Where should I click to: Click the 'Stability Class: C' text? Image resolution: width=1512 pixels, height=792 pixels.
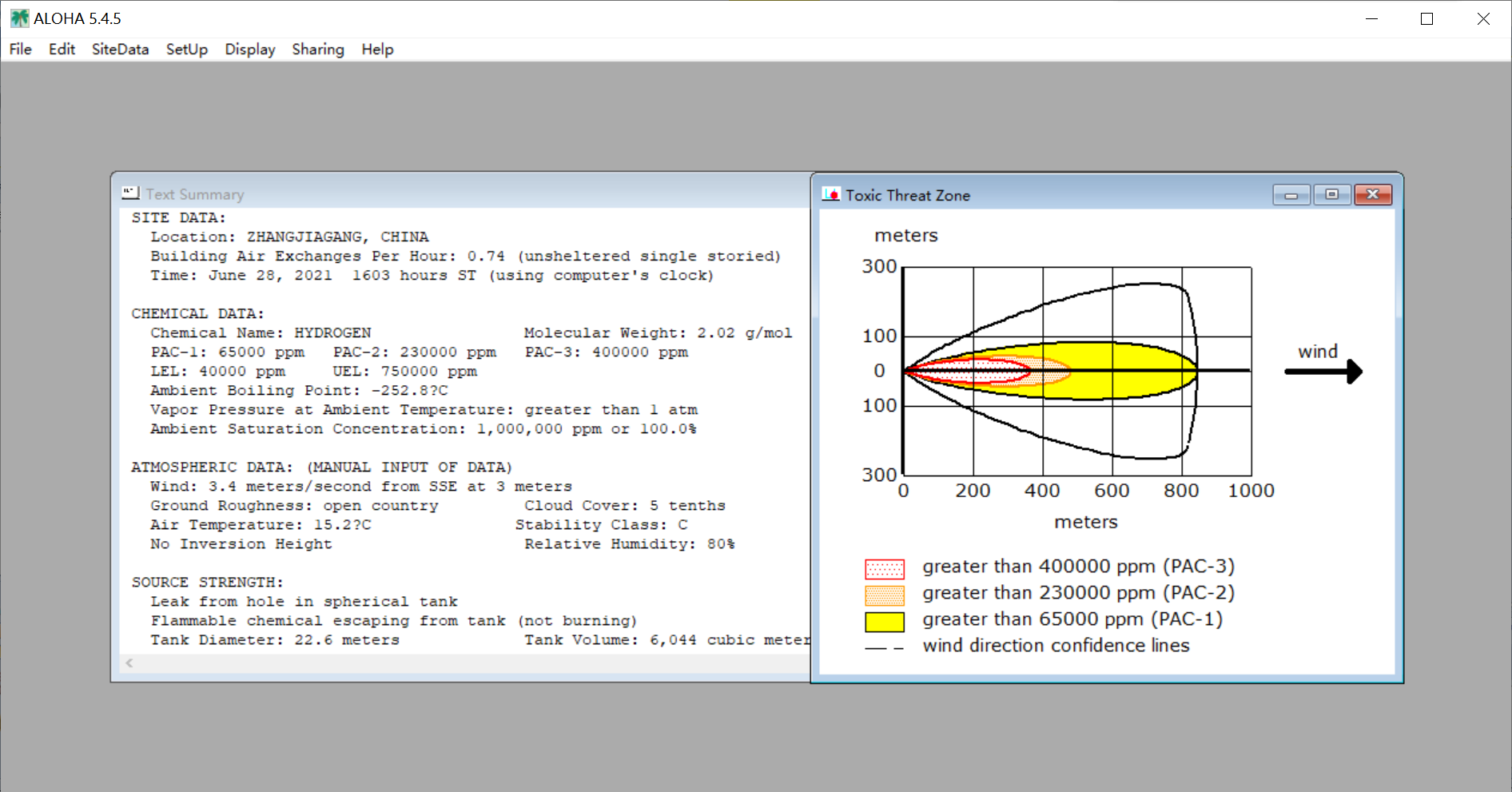click(601, 525)
